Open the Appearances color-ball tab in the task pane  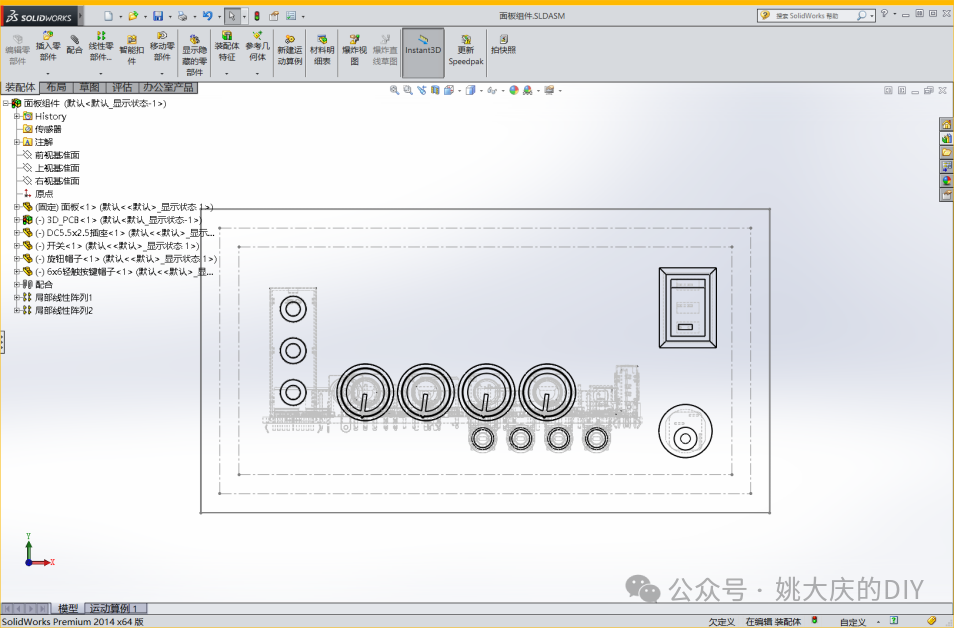pyautogui.click(x=946, y=180)
